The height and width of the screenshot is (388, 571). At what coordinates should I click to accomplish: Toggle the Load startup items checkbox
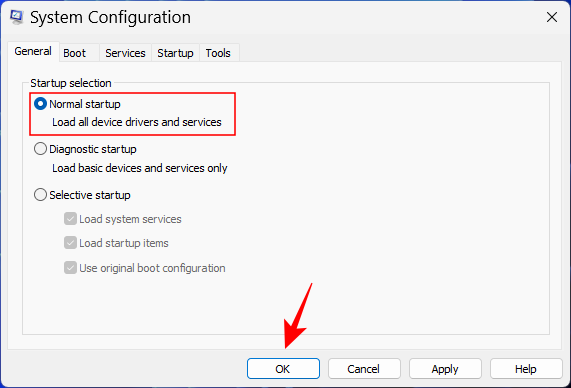click(x=70, y=243)
